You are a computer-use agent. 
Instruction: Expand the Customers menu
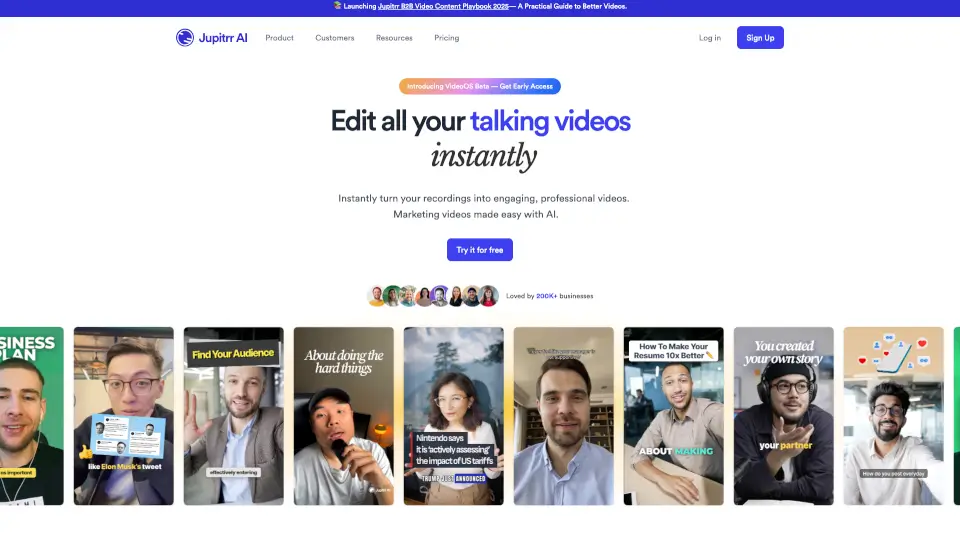(334, 38)
